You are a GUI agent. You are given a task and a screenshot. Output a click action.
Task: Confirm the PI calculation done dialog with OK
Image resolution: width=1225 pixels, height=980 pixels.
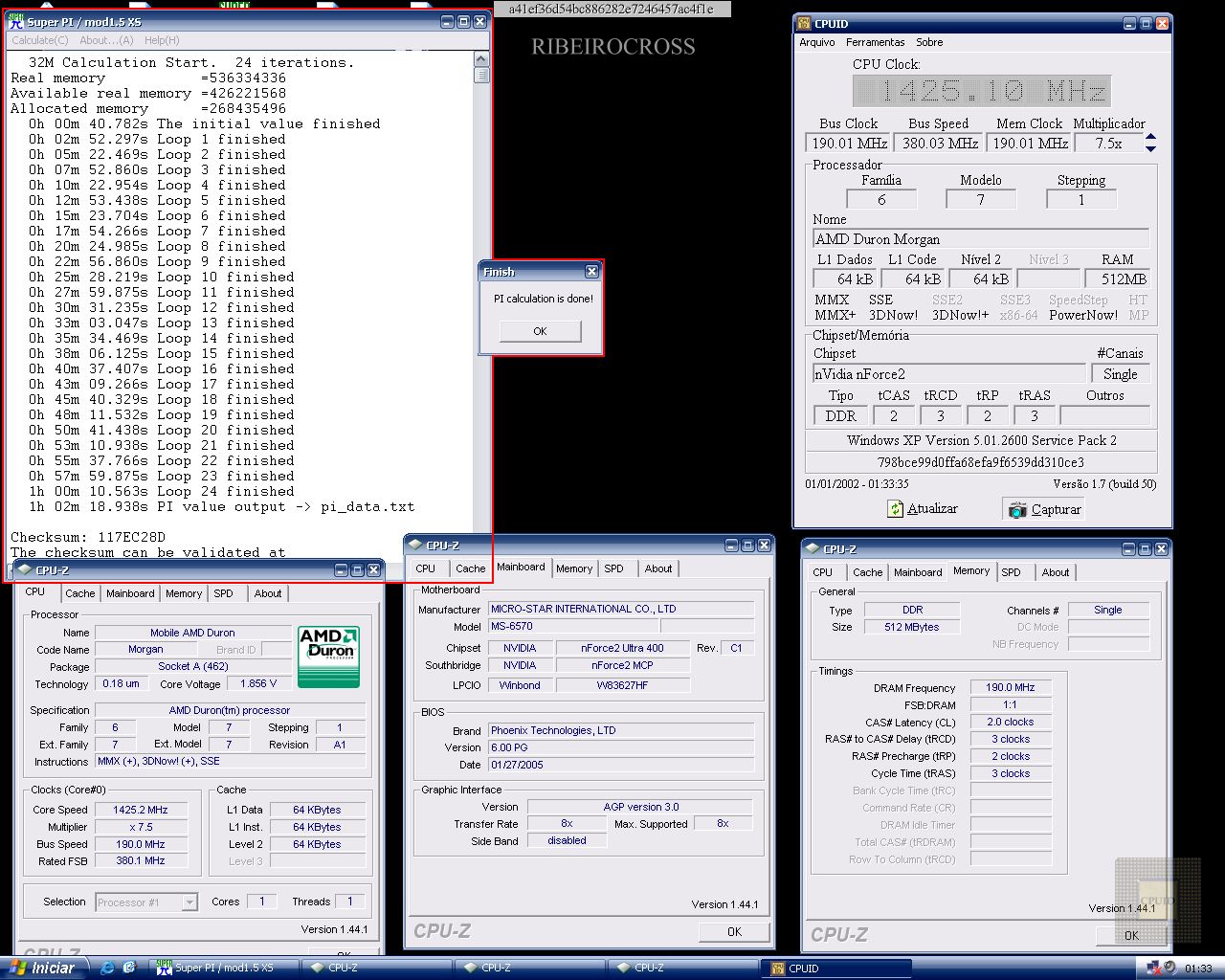pyautogui.click(x=540, y=331)
